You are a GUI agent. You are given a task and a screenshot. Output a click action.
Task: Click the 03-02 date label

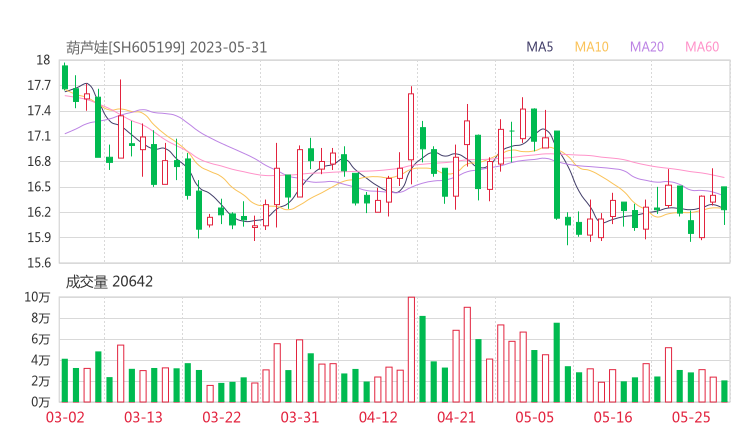[x=65, y=417]
